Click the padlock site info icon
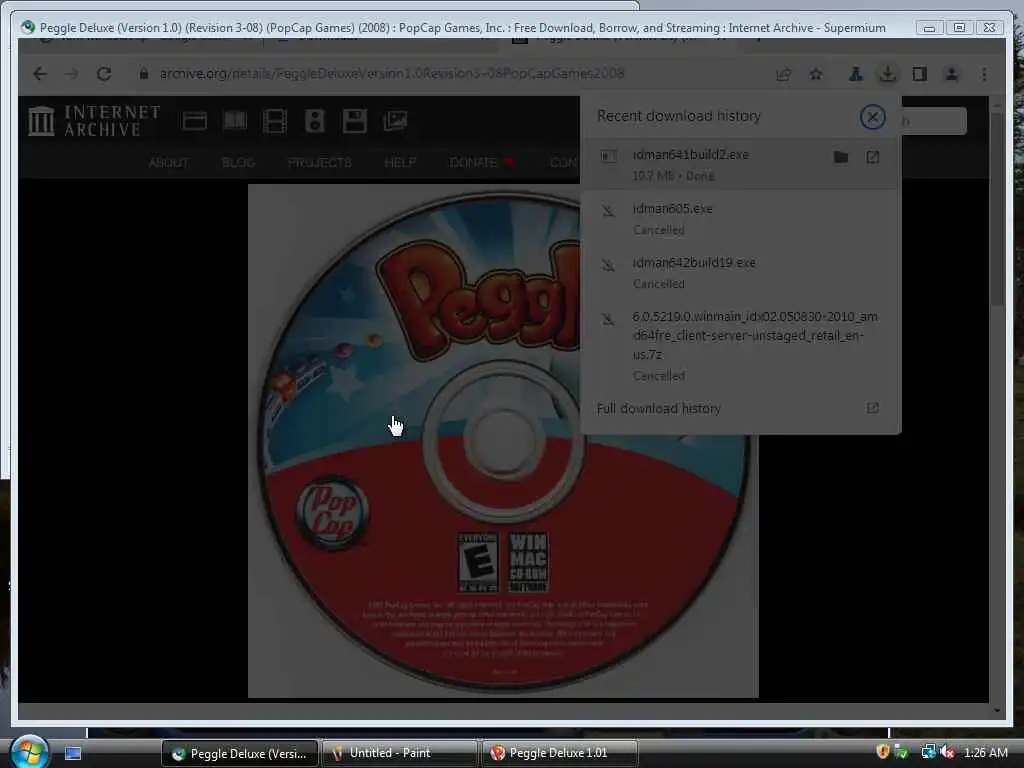The width and height of the screenshot is (1024, 768). [144, 74]
